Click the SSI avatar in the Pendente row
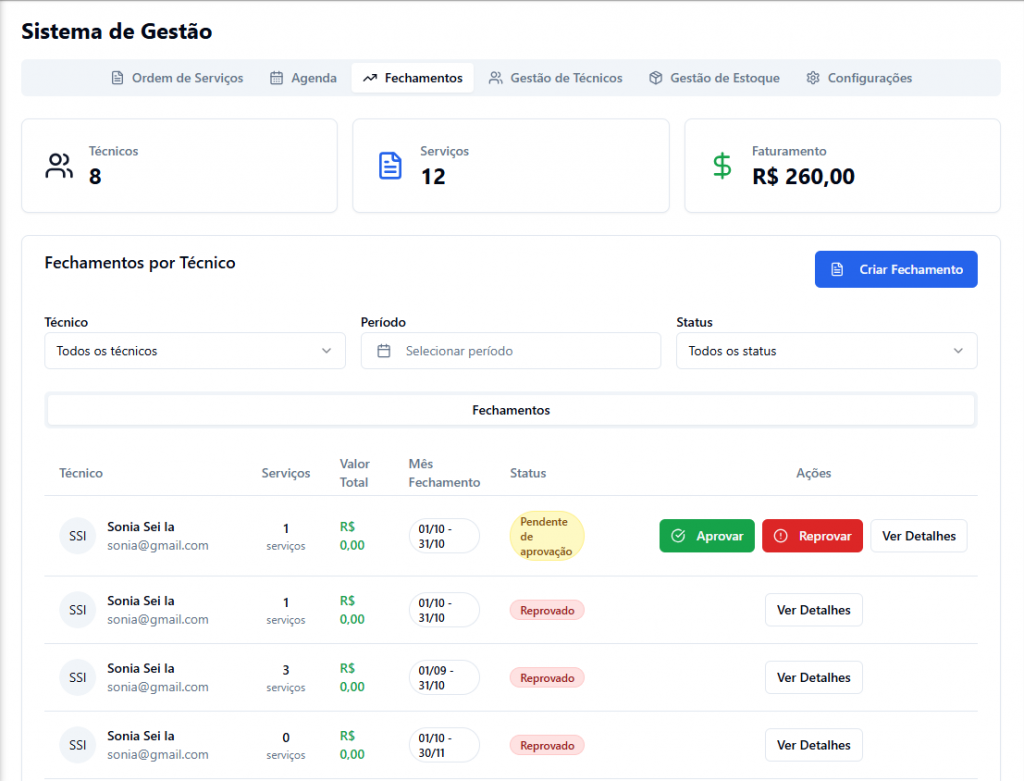The width and height of the screenshot is (1024, 781). coord(78,535)
